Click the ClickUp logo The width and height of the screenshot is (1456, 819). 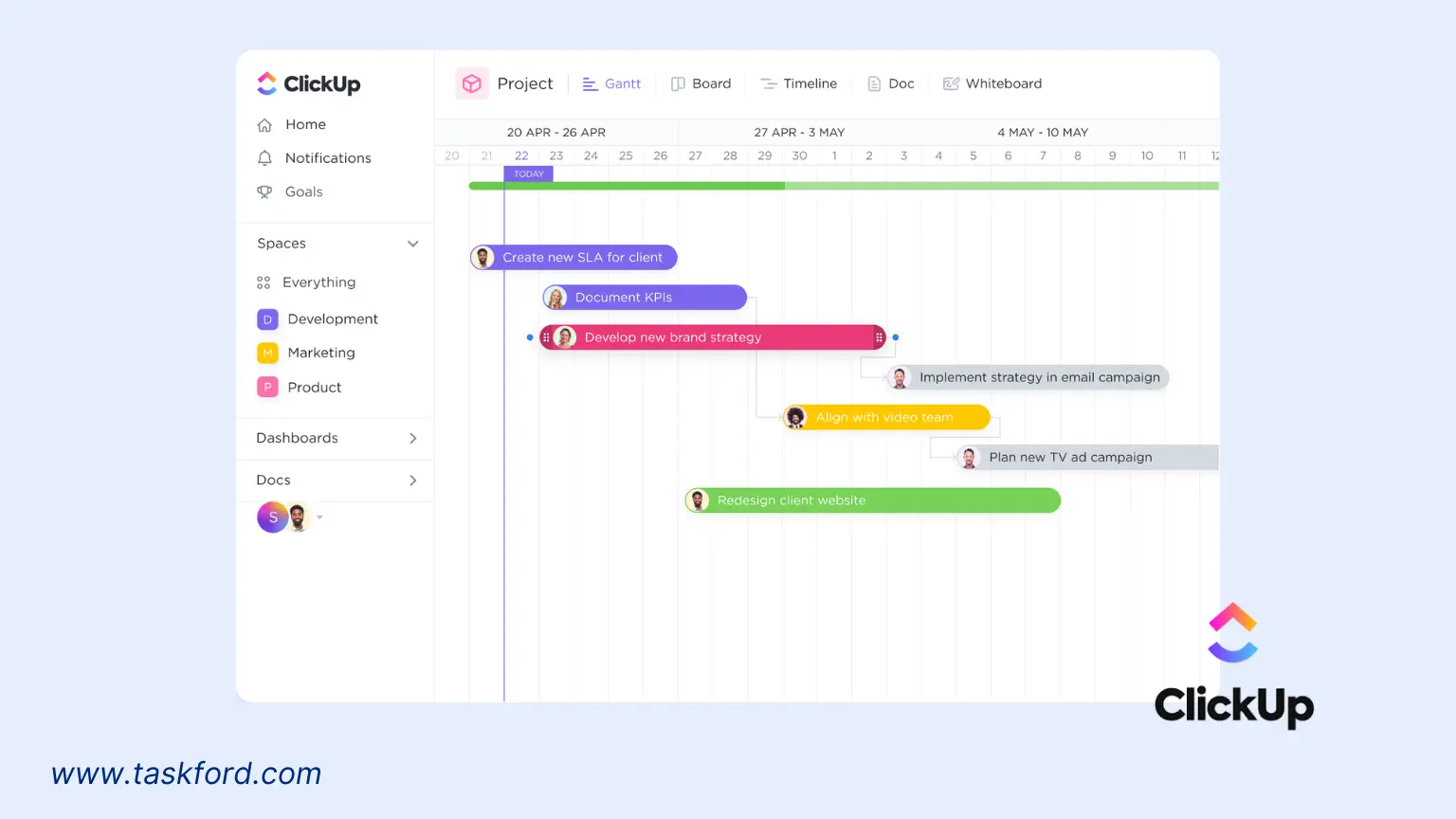tap(308, 83)
